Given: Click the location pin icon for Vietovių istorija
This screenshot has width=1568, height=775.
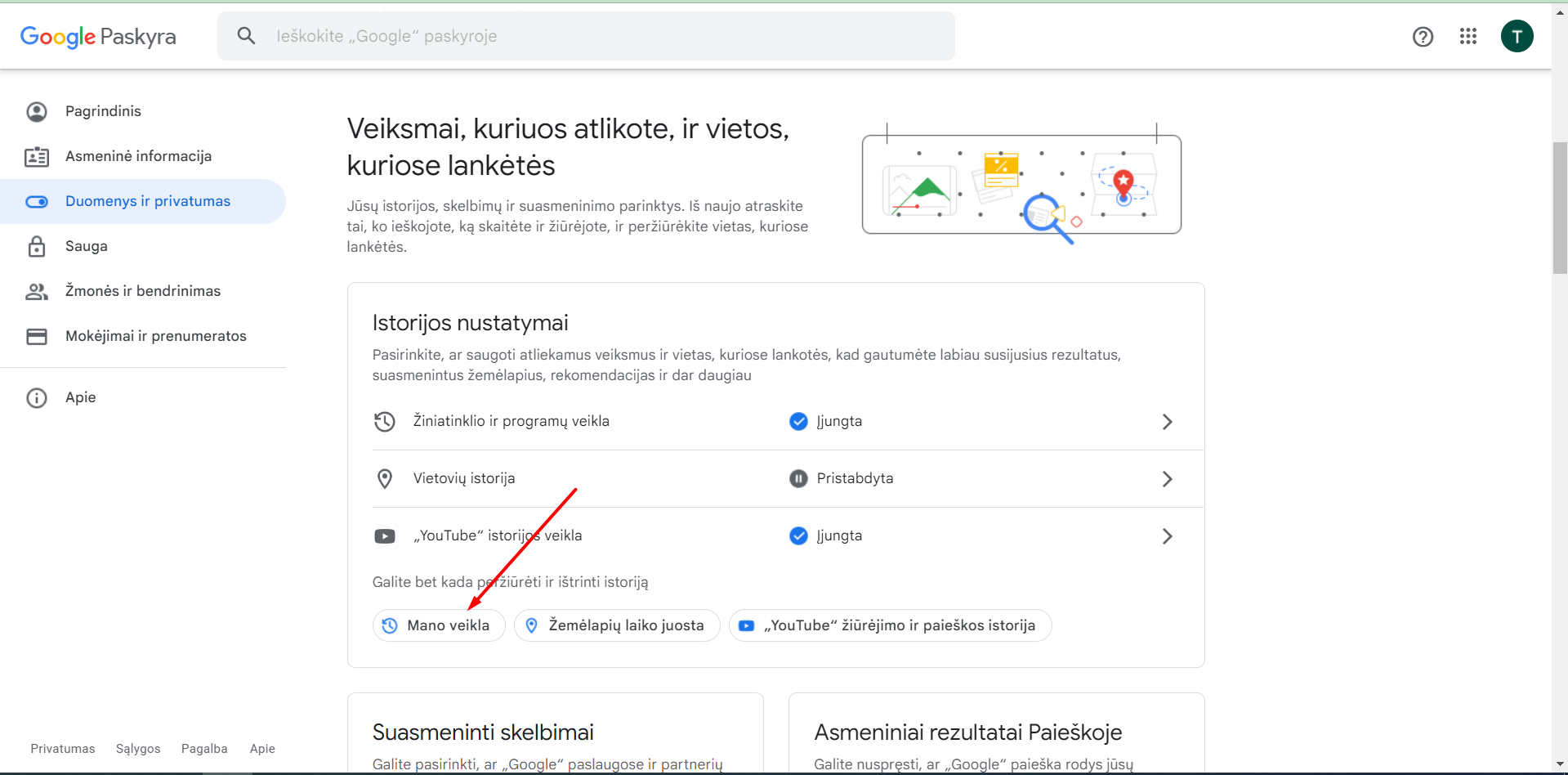Looking at the screenshot, I should coord(385,478).
